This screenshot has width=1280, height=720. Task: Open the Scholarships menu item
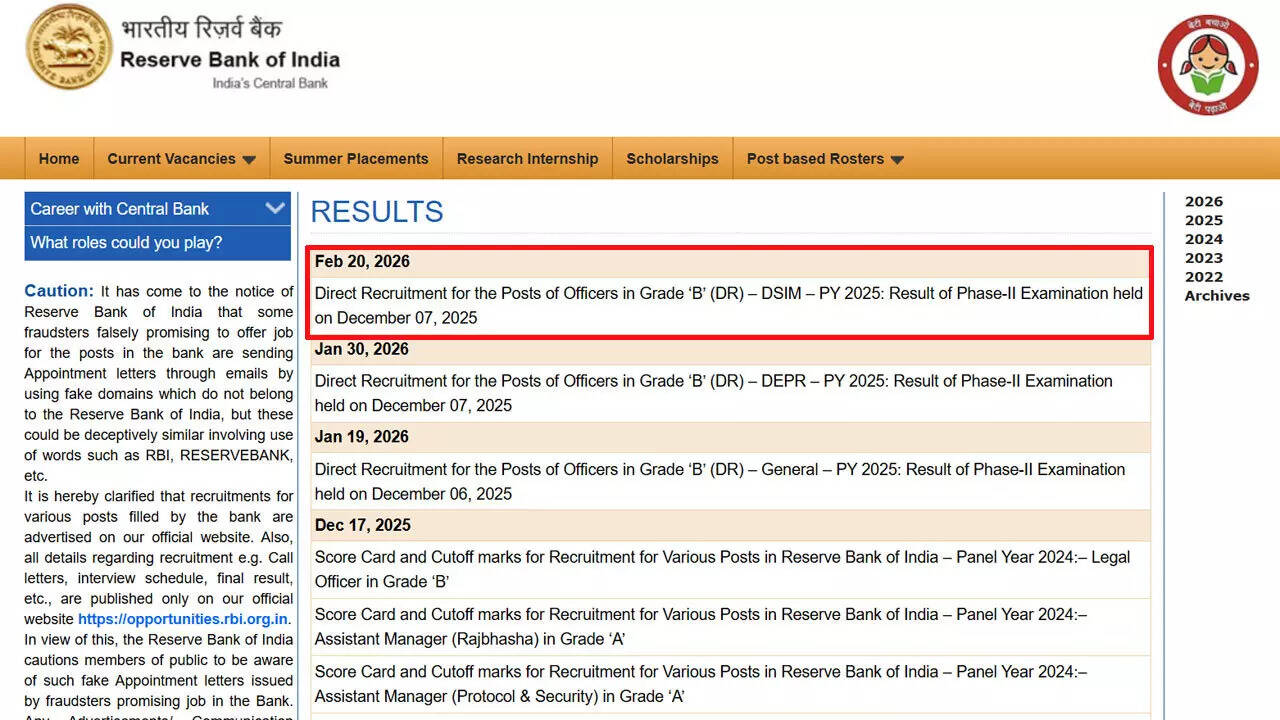[x=672, y=159]
